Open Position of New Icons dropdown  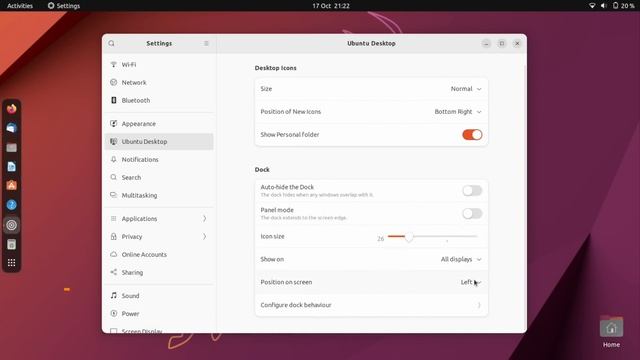458,112
